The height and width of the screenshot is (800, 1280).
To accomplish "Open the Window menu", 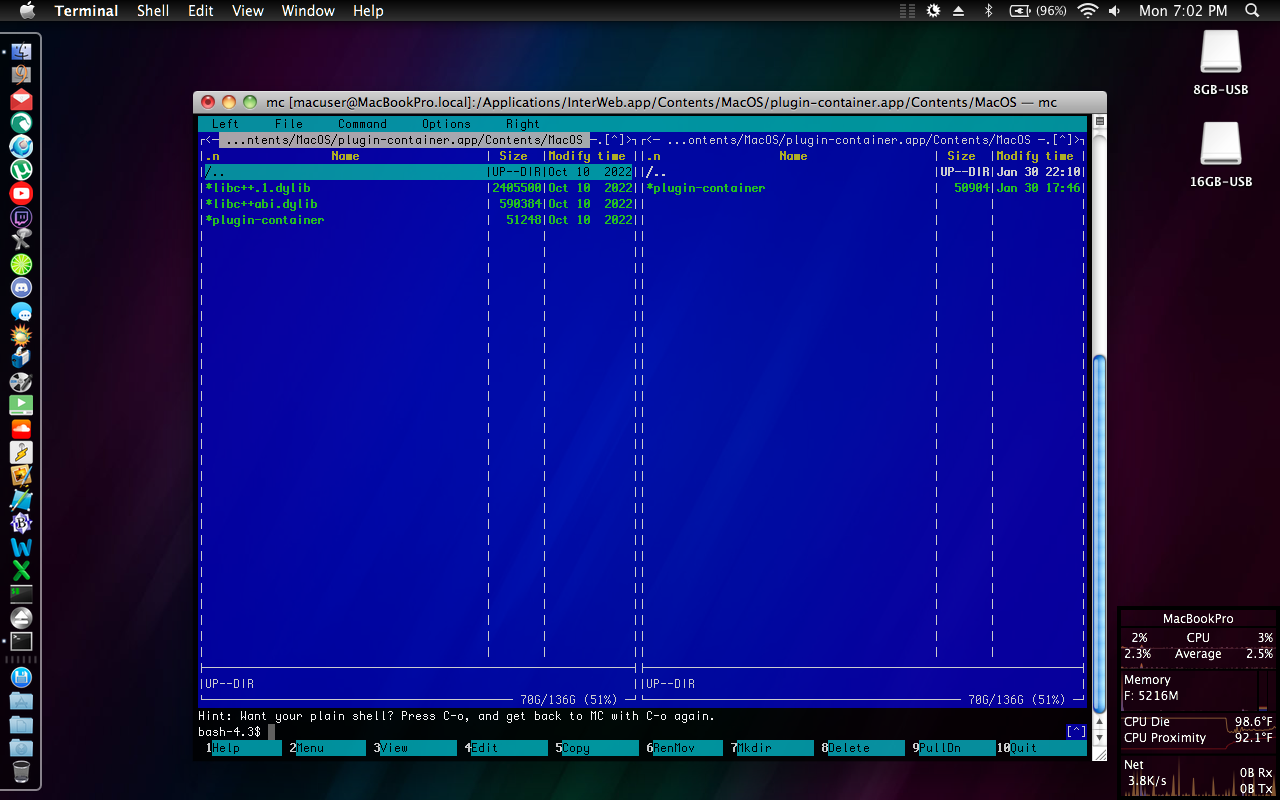I will click(308, 11).
